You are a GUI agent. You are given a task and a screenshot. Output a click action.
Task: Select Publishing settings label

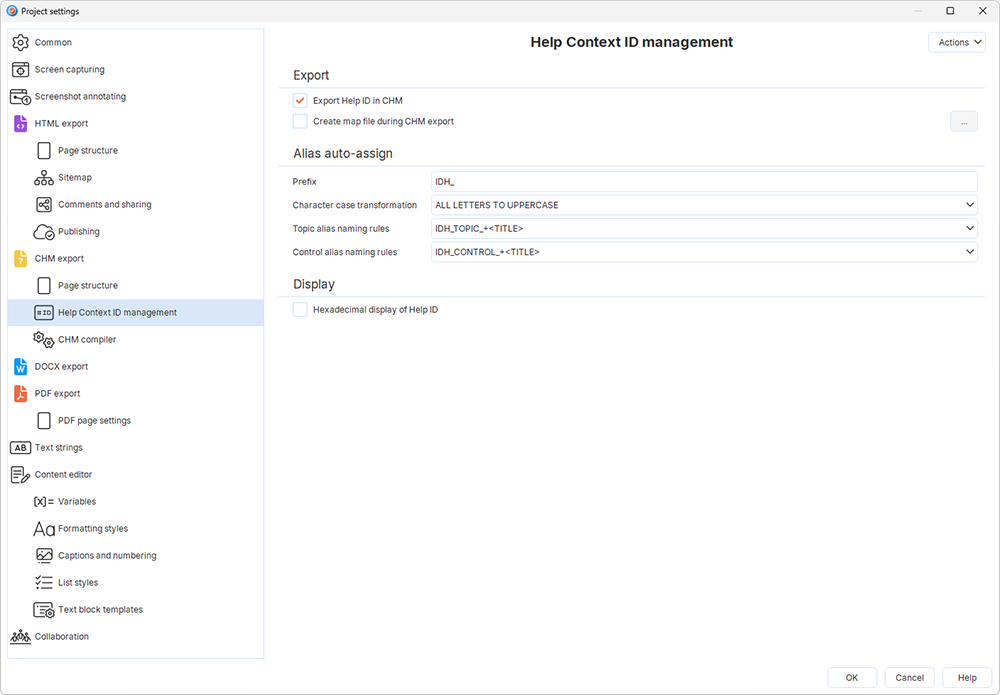click(x=78, y=231)
